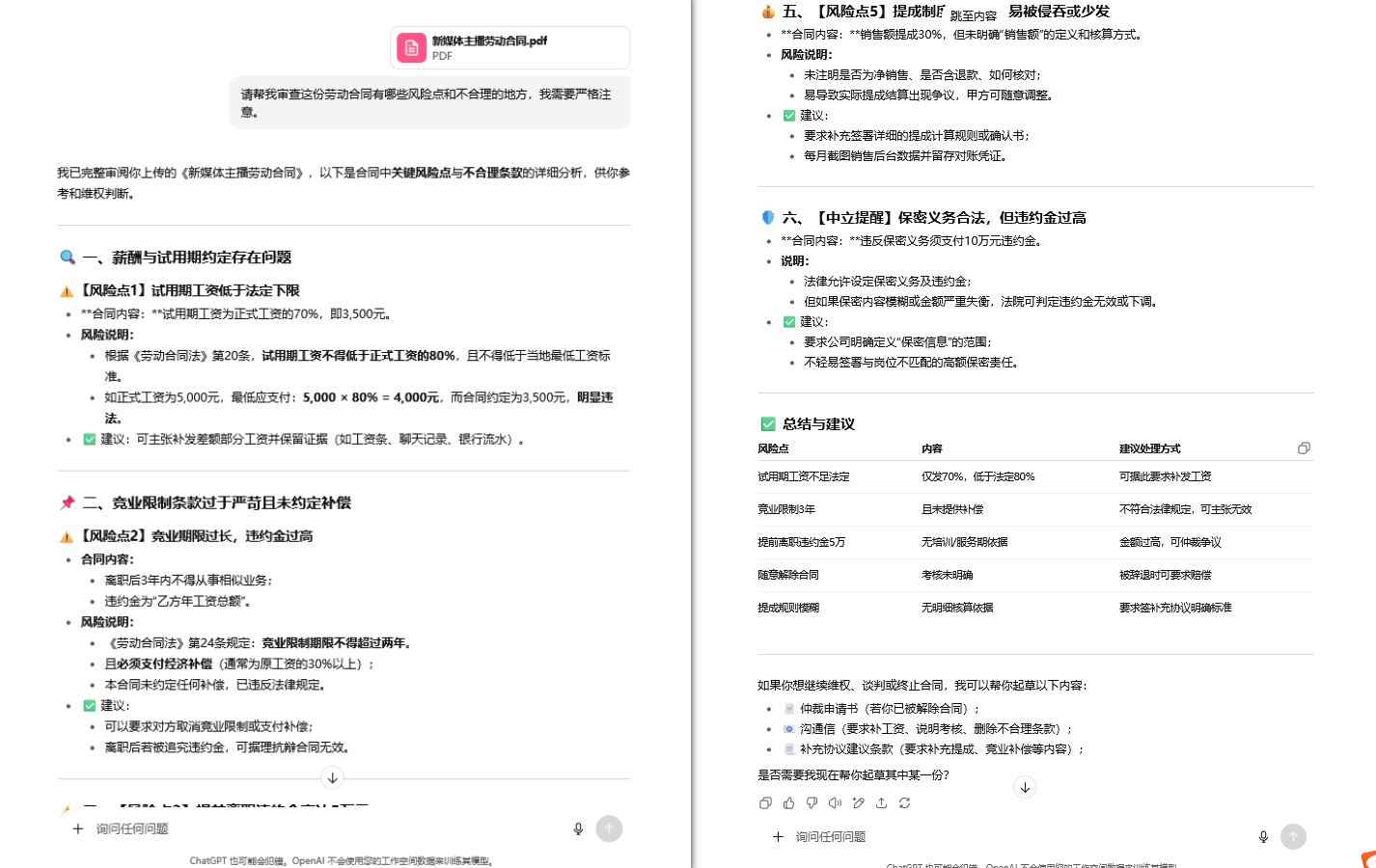1376x868 pixels.
Task: Select table header 内容
Action: [932, 448]
